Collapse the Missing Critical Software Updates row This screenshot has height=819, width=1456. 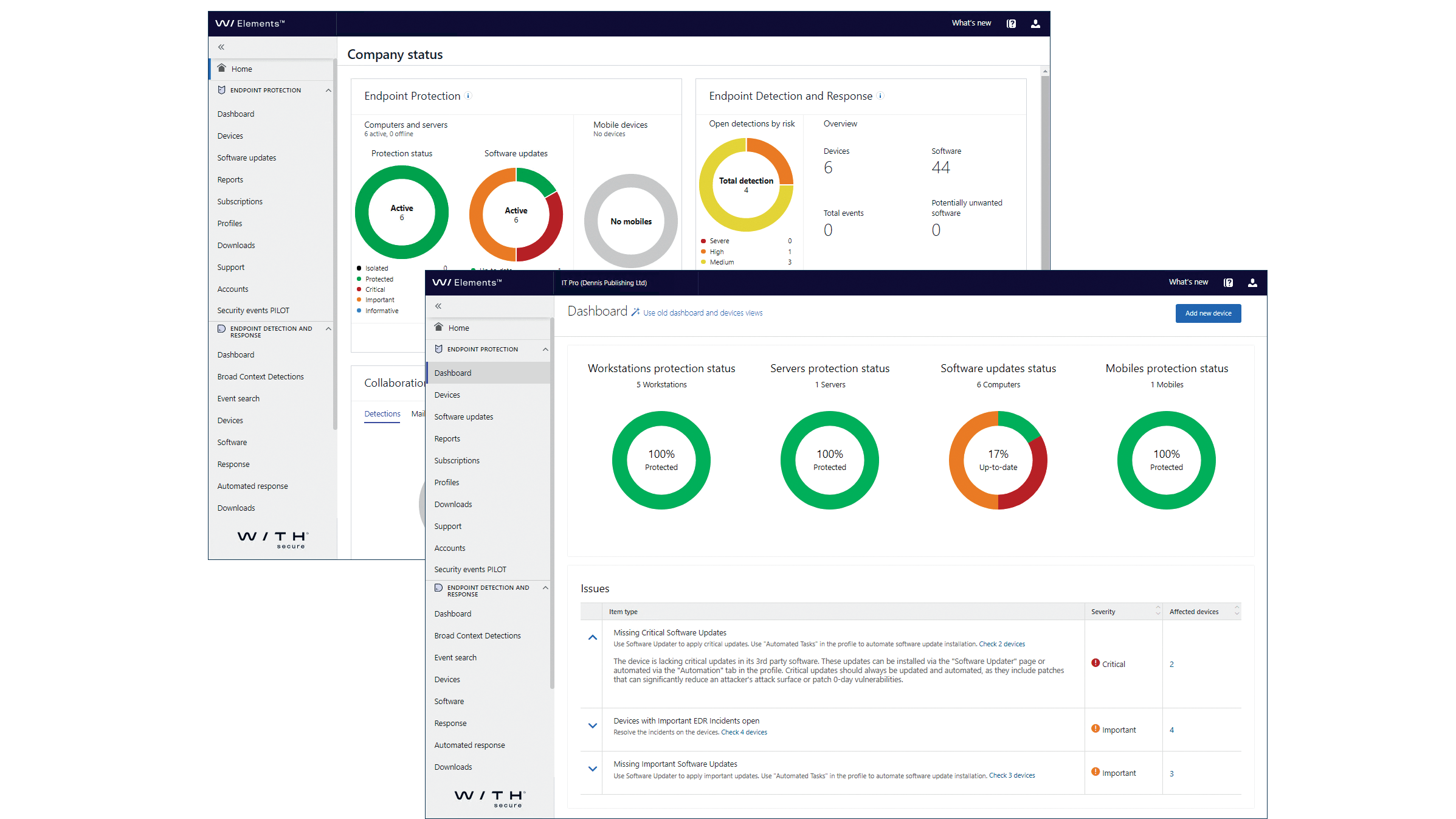[593, 637]
